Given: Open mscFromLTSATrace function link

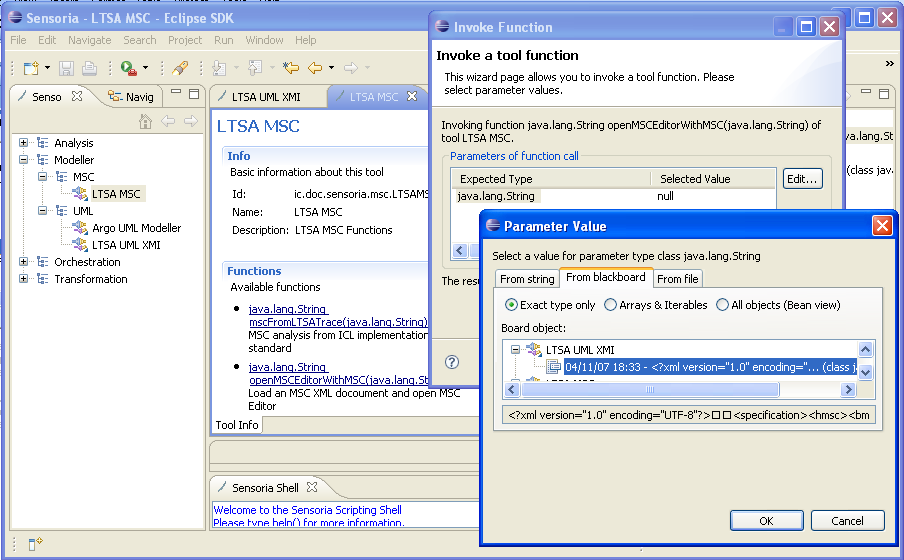Looking at the screenshot, I should [x=338, y=315].
